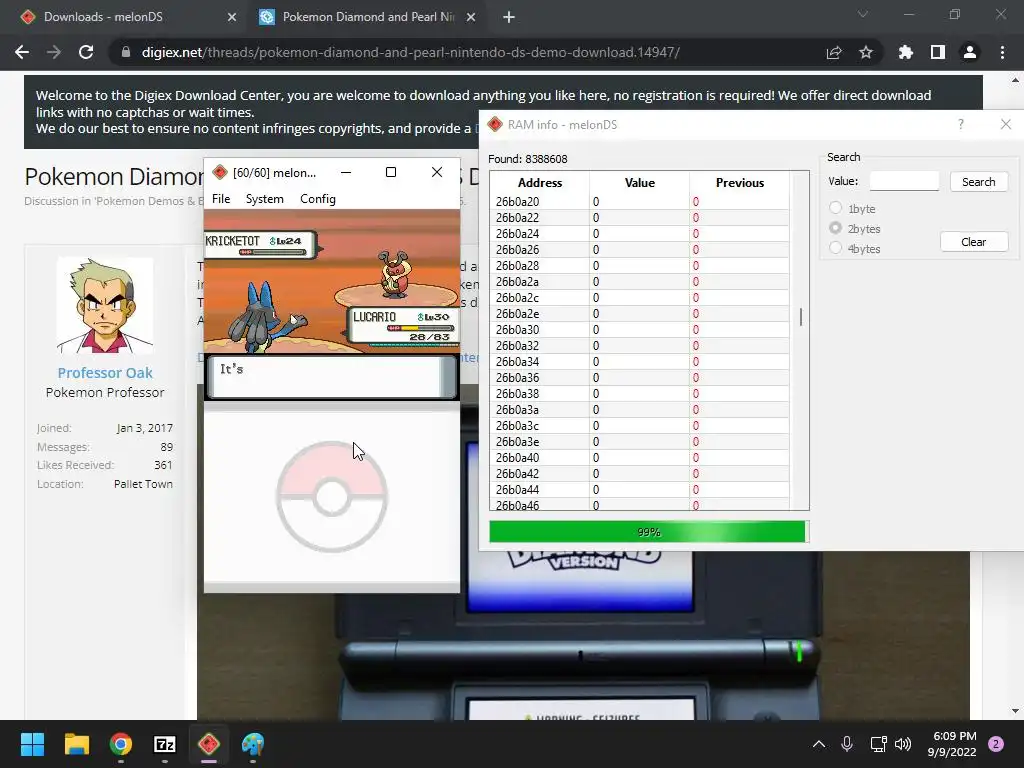This screenshot has height=768, width=1024.
Task: Click the green 99% progress bar
Action: click(x=647, y=532)
